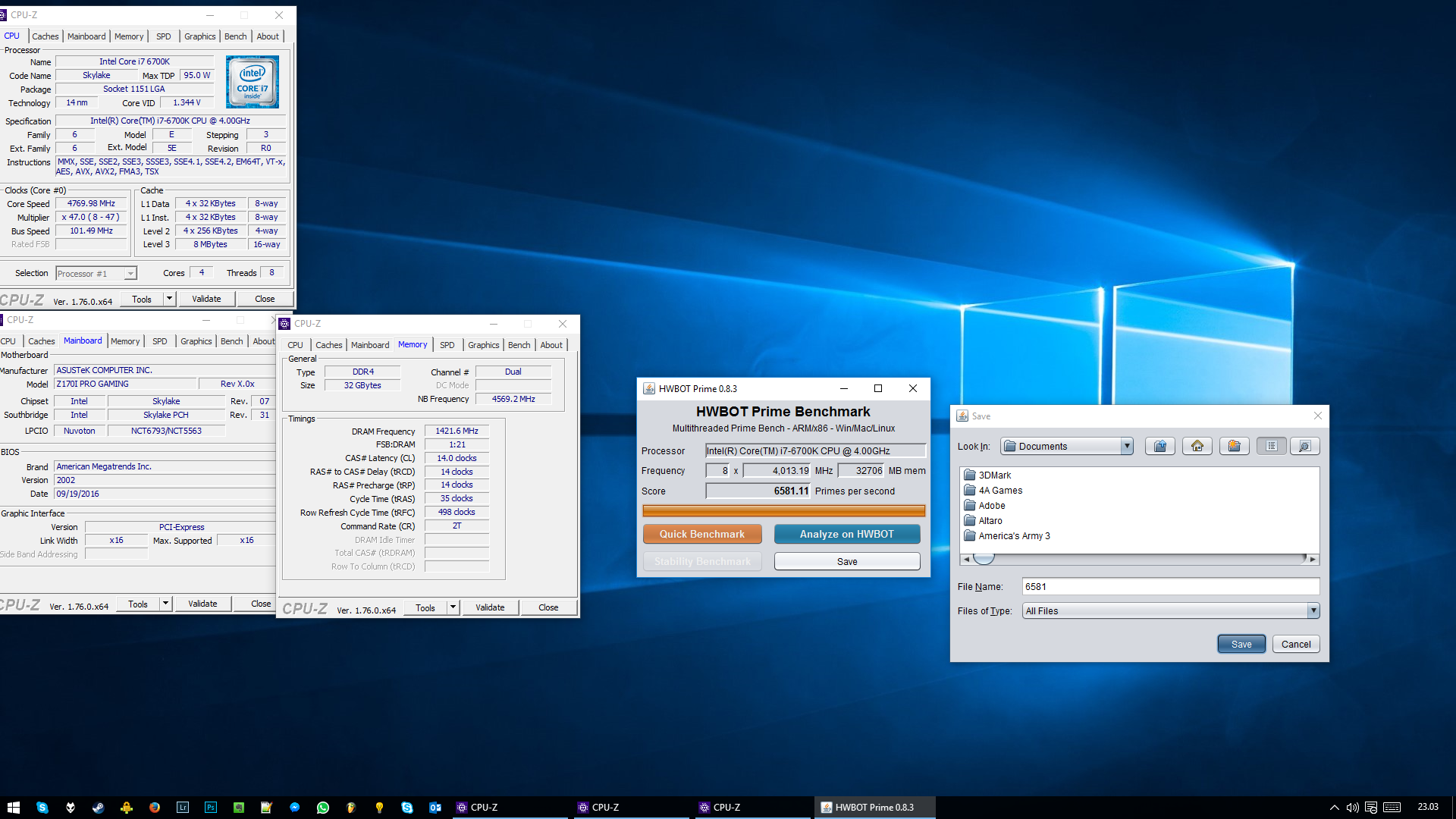Switch to Caches tab in top CPU-Z window
Screen dimensions: 1456x819
tap(45, 36)
